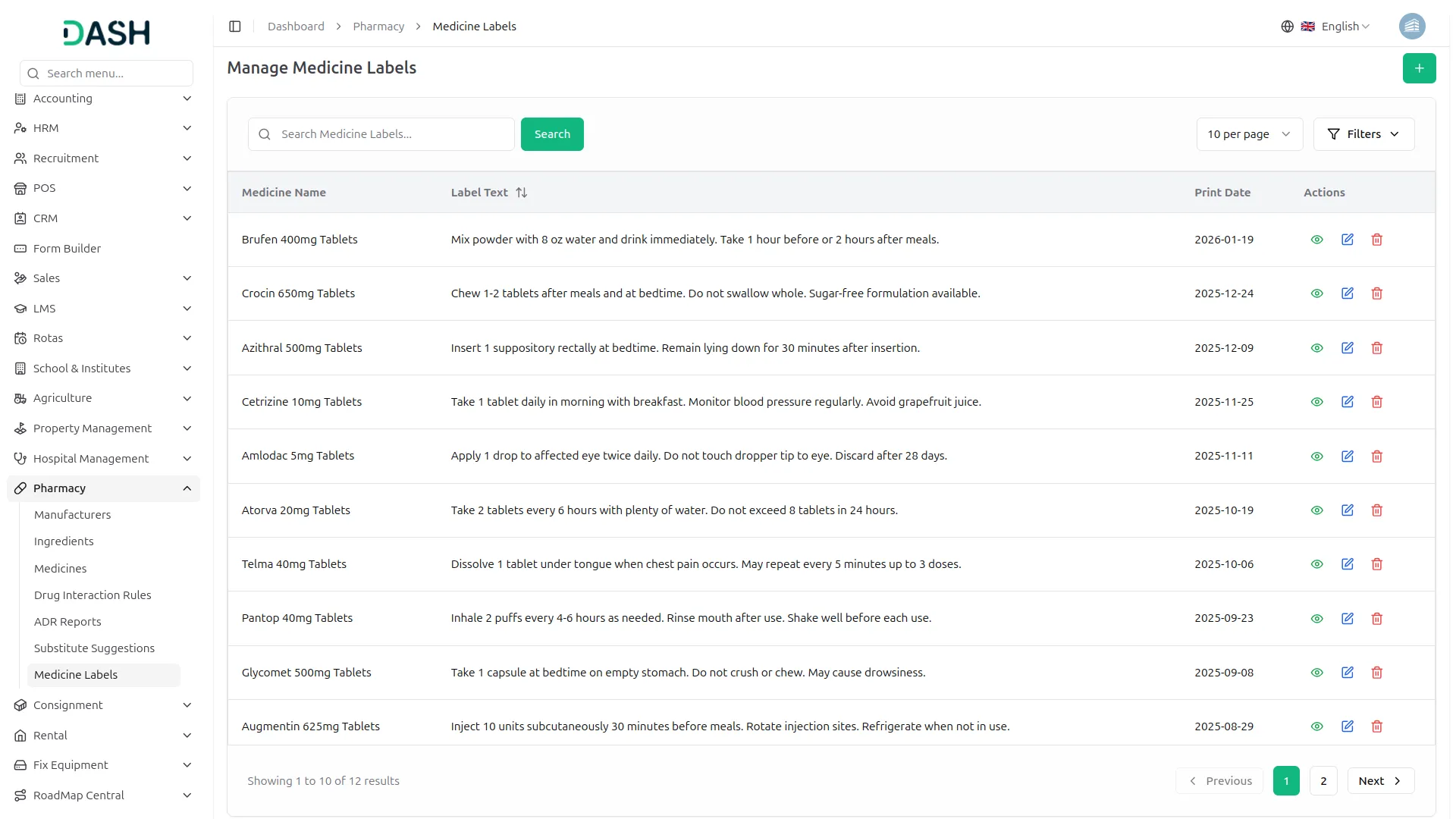Screen dimensions: 1456x819
Task: Expand the Filters dropdown
Action: pos(1363,134)
